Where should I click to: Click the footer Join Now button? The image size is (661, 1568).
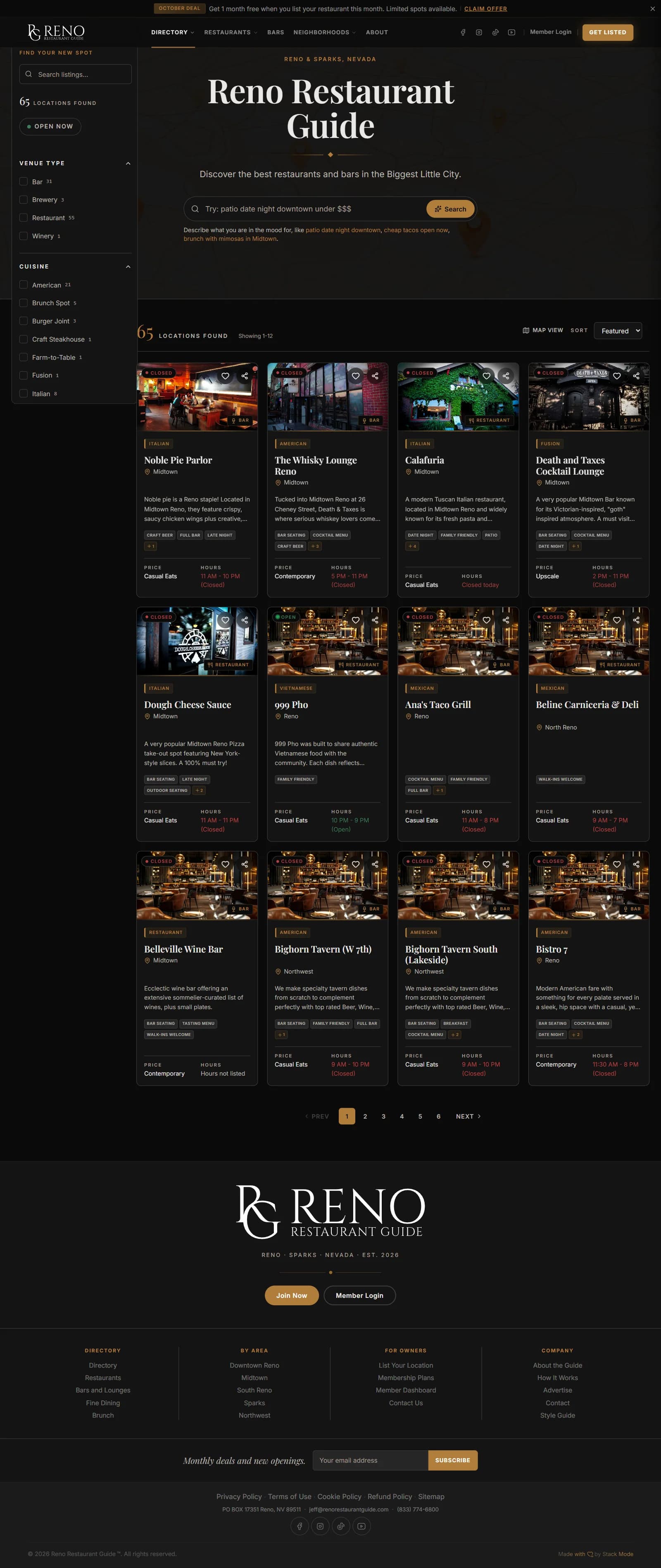click(x=292, y=1295)
